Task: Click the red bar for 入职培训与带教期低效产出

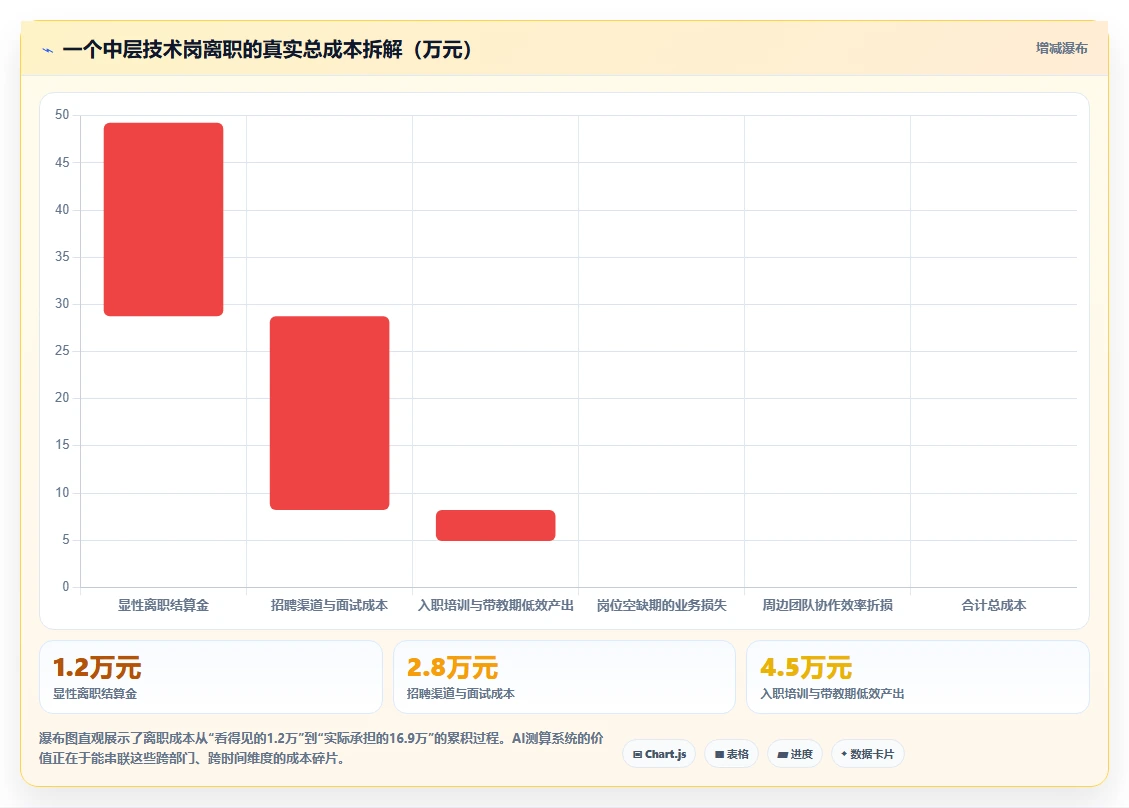Action: pos(495,525)
